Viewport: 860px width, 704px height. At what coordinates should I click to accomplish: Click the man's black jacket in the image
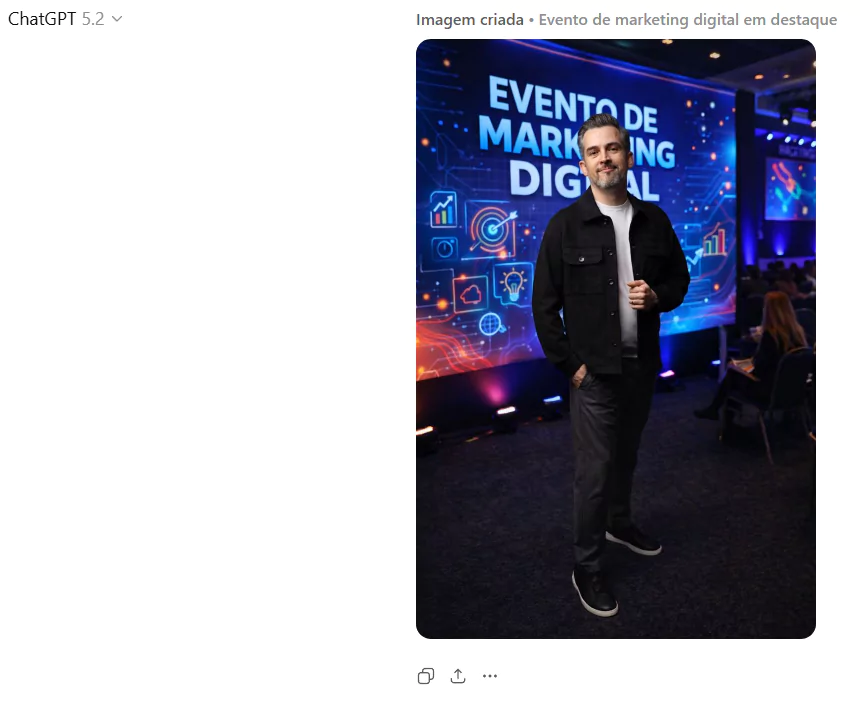(x=609, y=282)
